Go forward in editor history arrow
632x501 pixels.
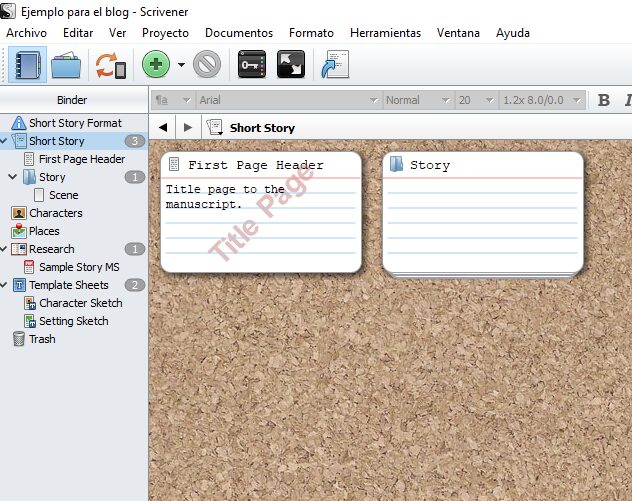[187, 127]
